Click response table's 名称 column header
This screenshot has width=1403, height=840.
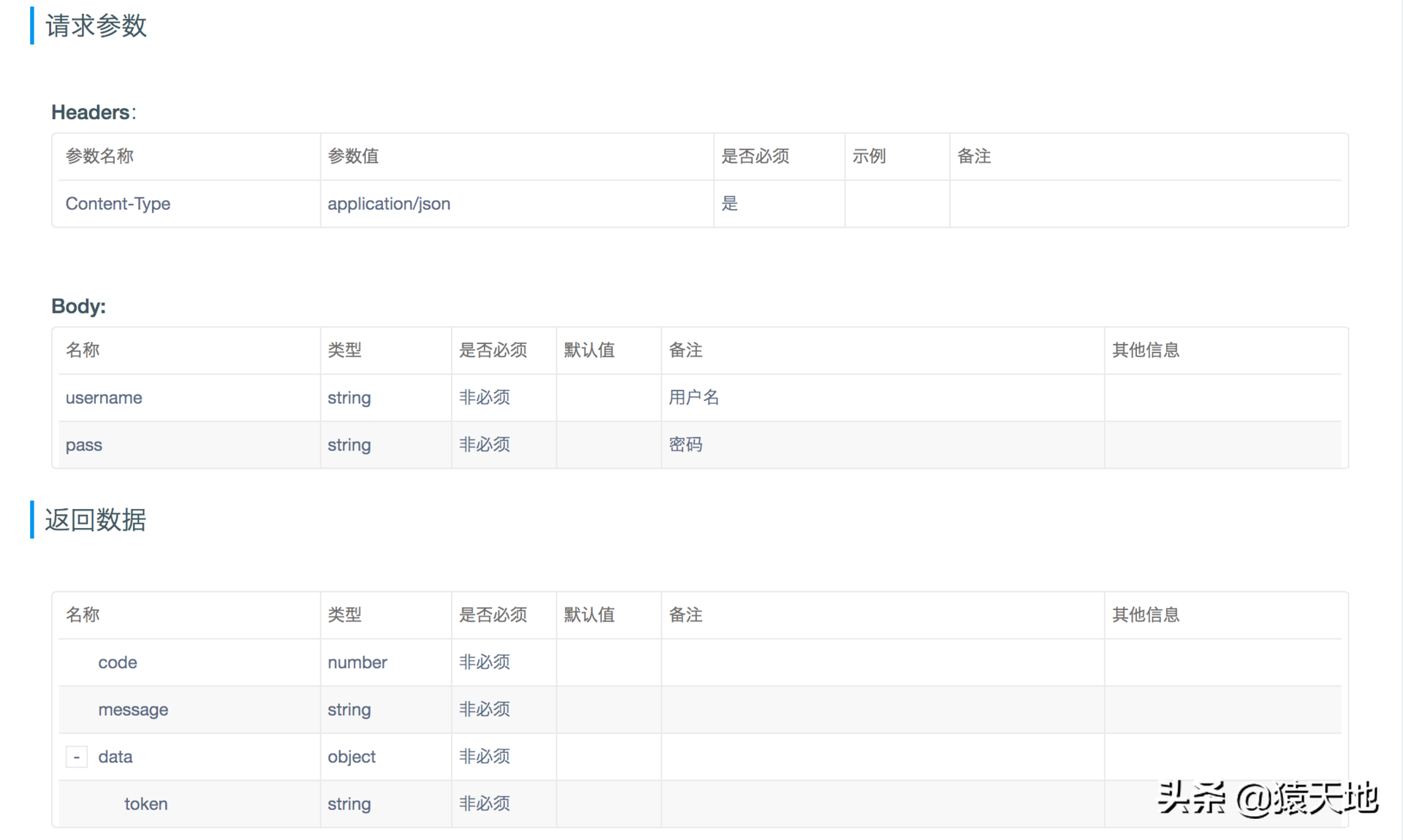pos(83,614)
